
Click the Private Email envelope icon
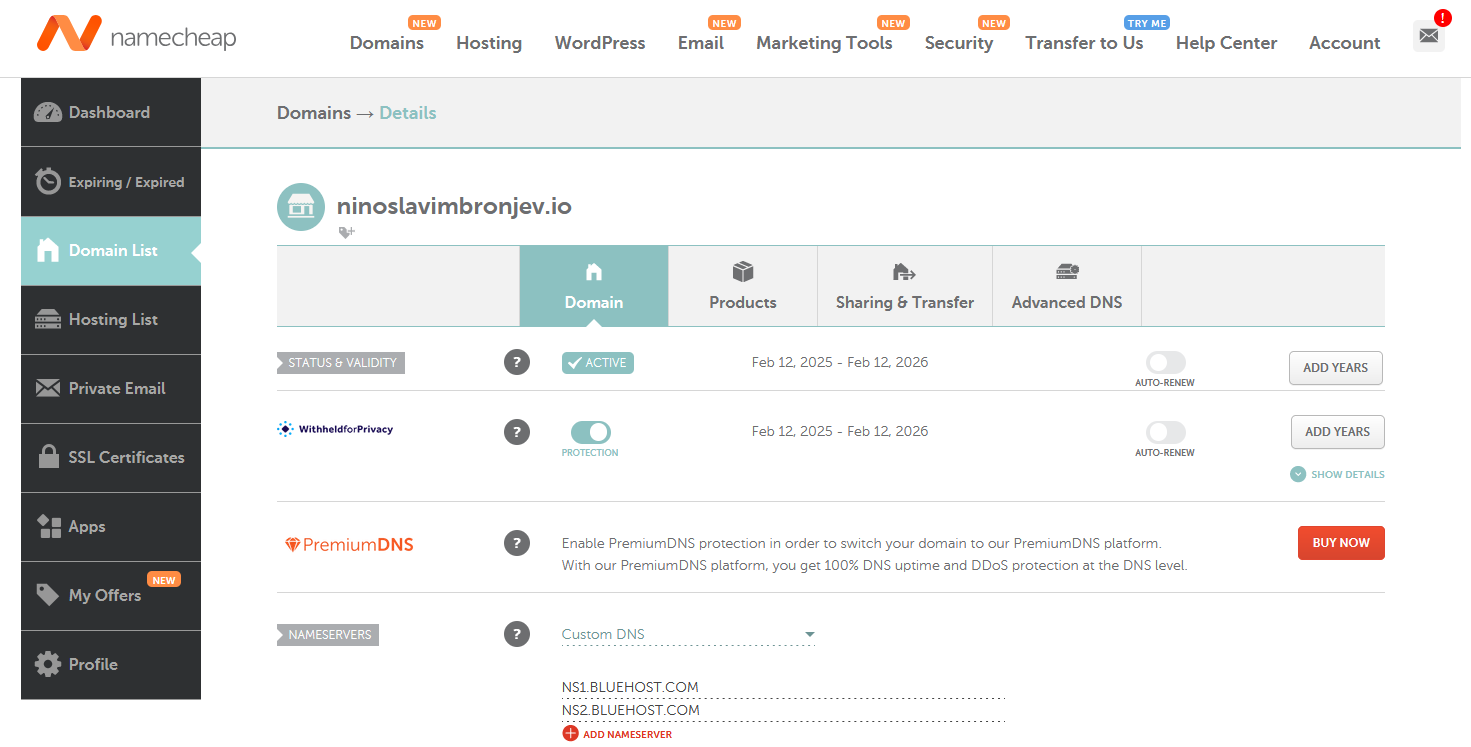pyautogui.click(x=47, y=388)
